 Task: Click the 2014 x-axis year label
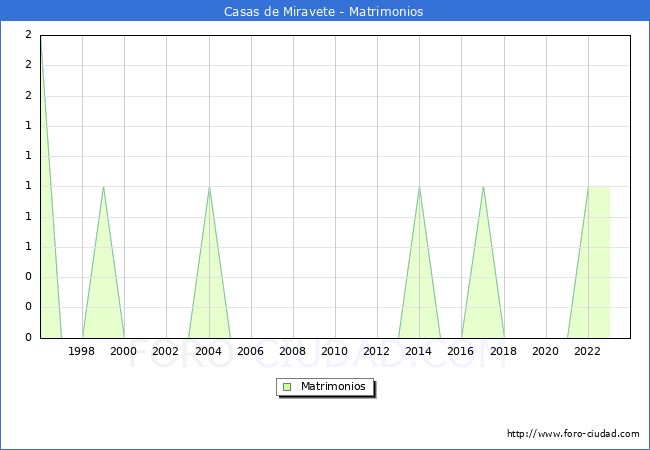[419, 351]
